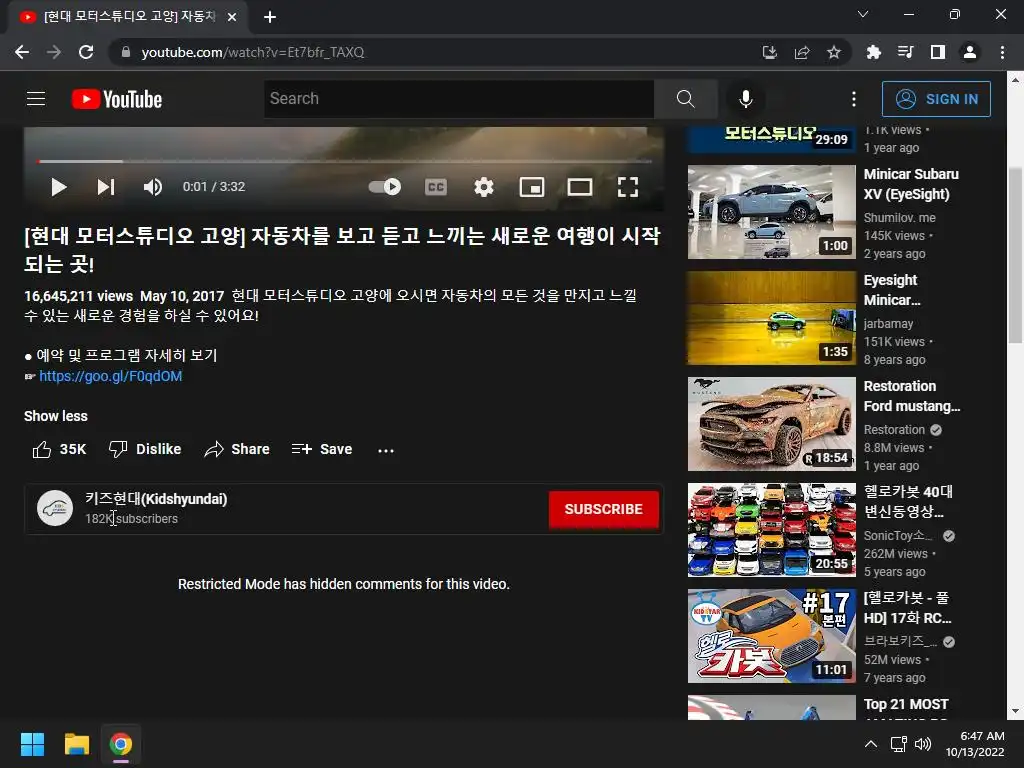The width and height of the screenshot is (1024, 768).
Task: Open the Minicar Subaru XV thumbnail
Action: (771, 212)
